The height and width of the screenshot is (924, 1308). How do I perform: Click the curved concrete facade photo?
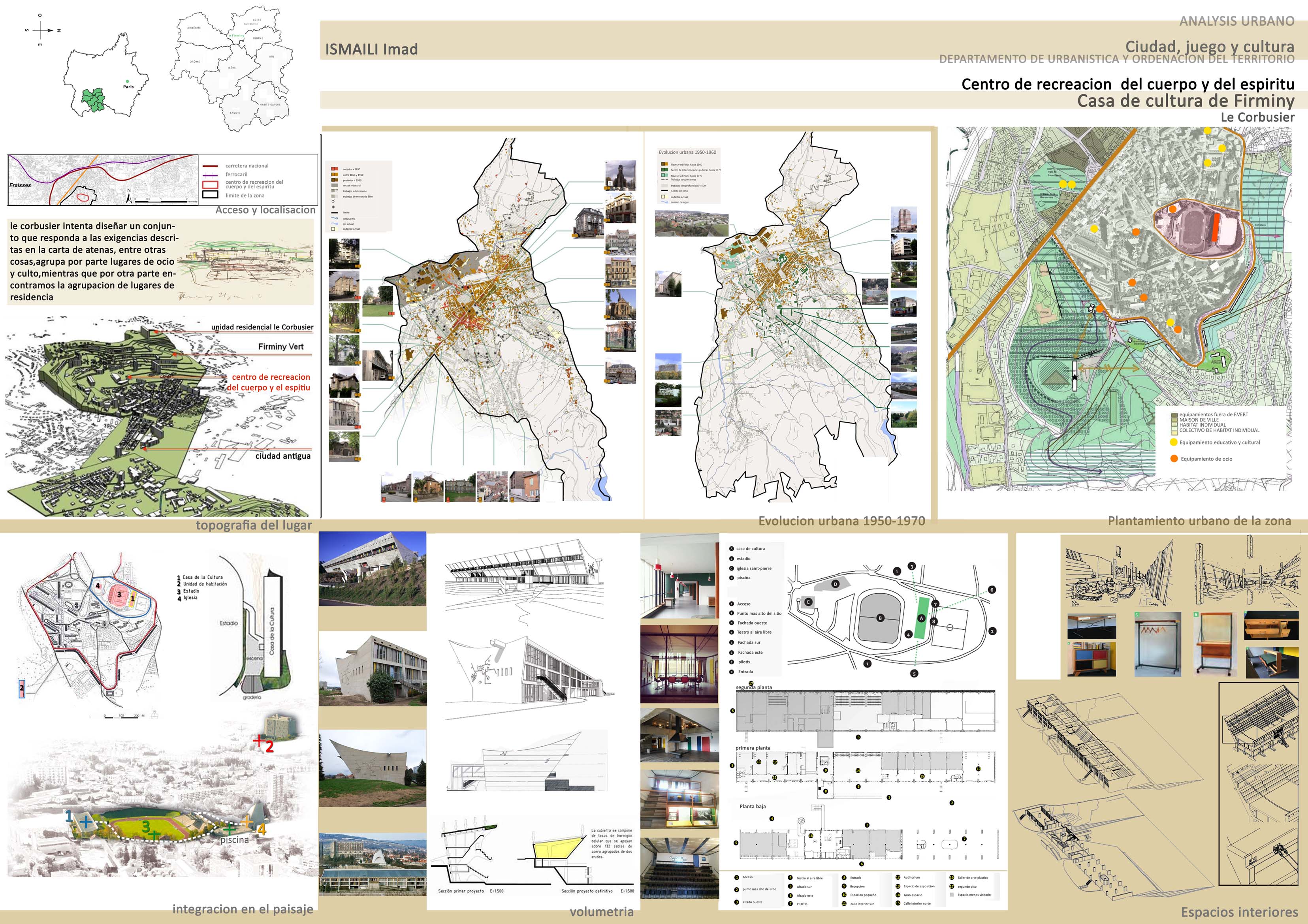point(373,768)
